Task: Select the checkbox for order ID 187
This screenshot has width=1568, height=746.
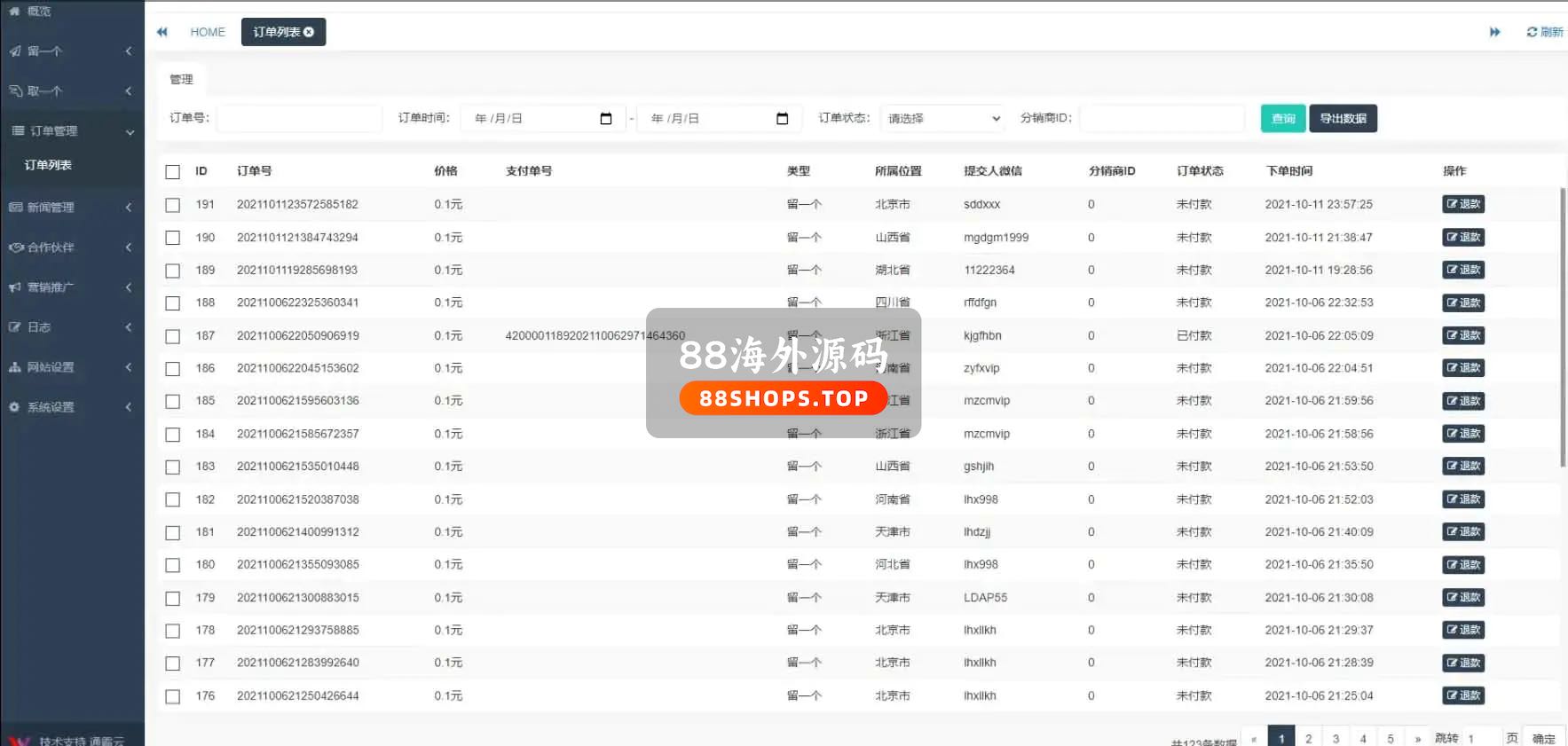Action: [x=173, y=336]
